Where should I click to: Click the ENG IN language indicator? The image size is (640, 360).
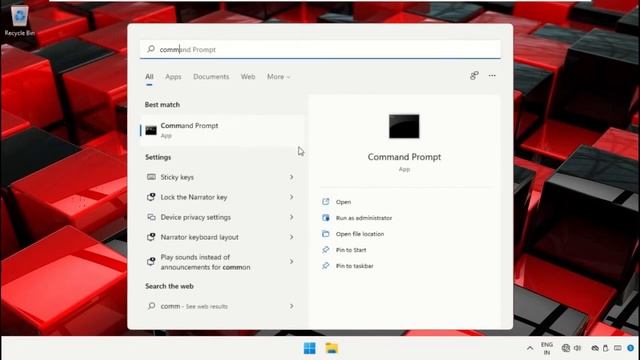click(x=547, y=348)
